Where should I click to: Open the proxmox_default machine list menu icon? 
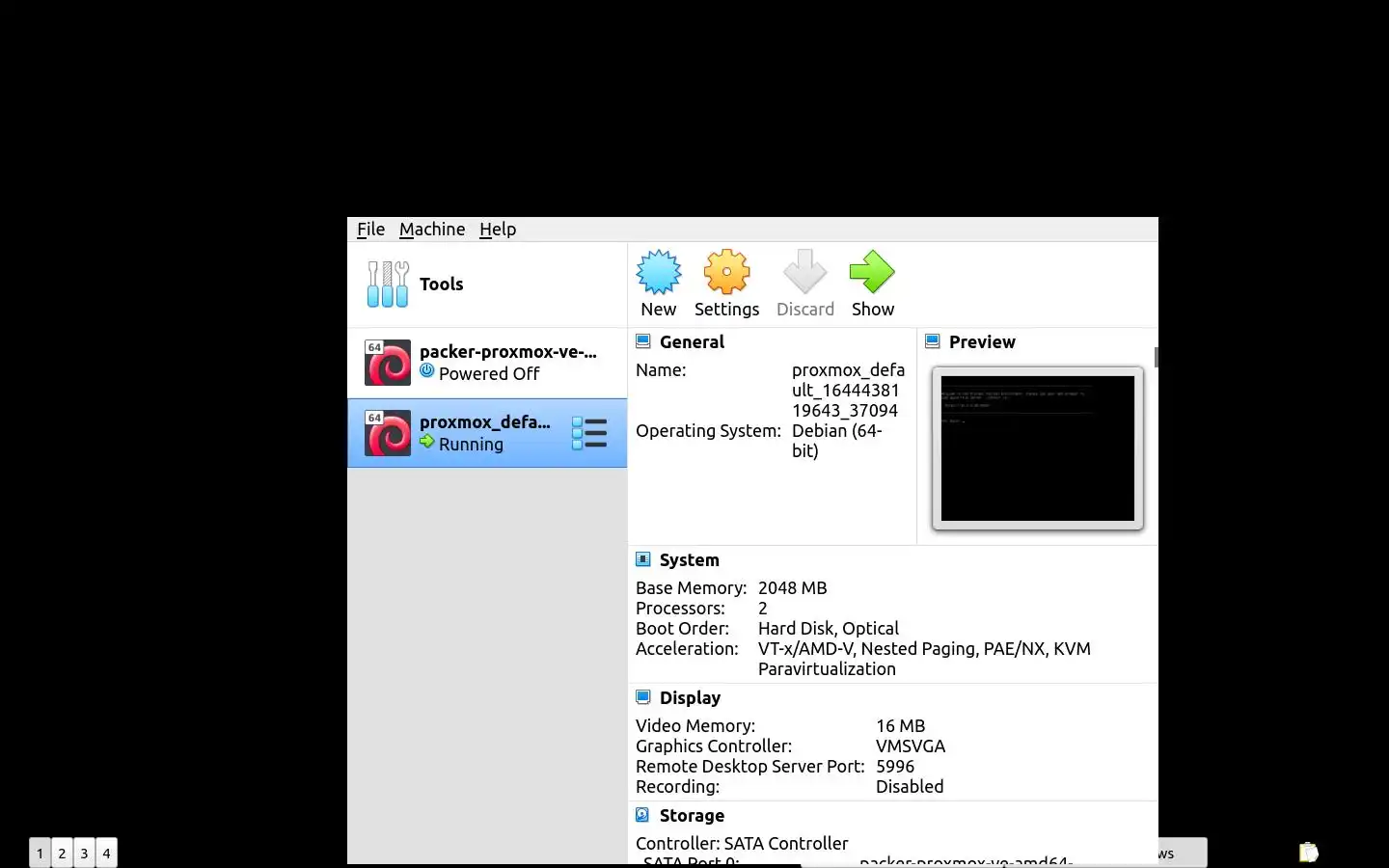click(x=589, y=433)
